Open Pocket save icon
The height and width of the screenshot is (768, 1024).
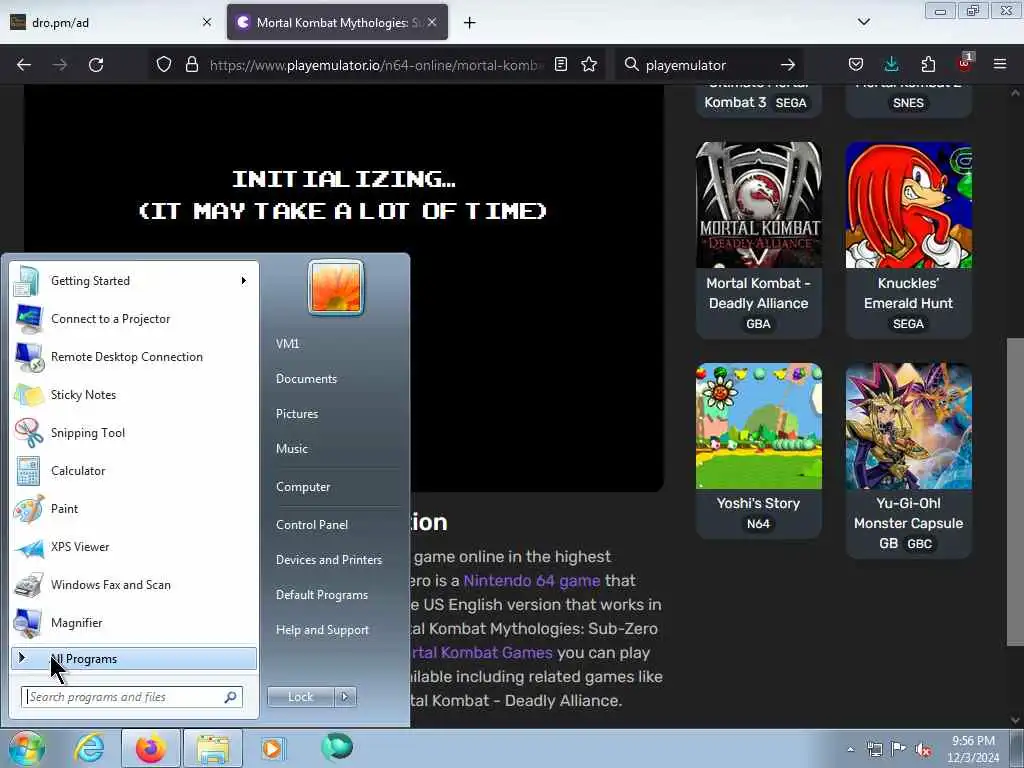(856, 64)
